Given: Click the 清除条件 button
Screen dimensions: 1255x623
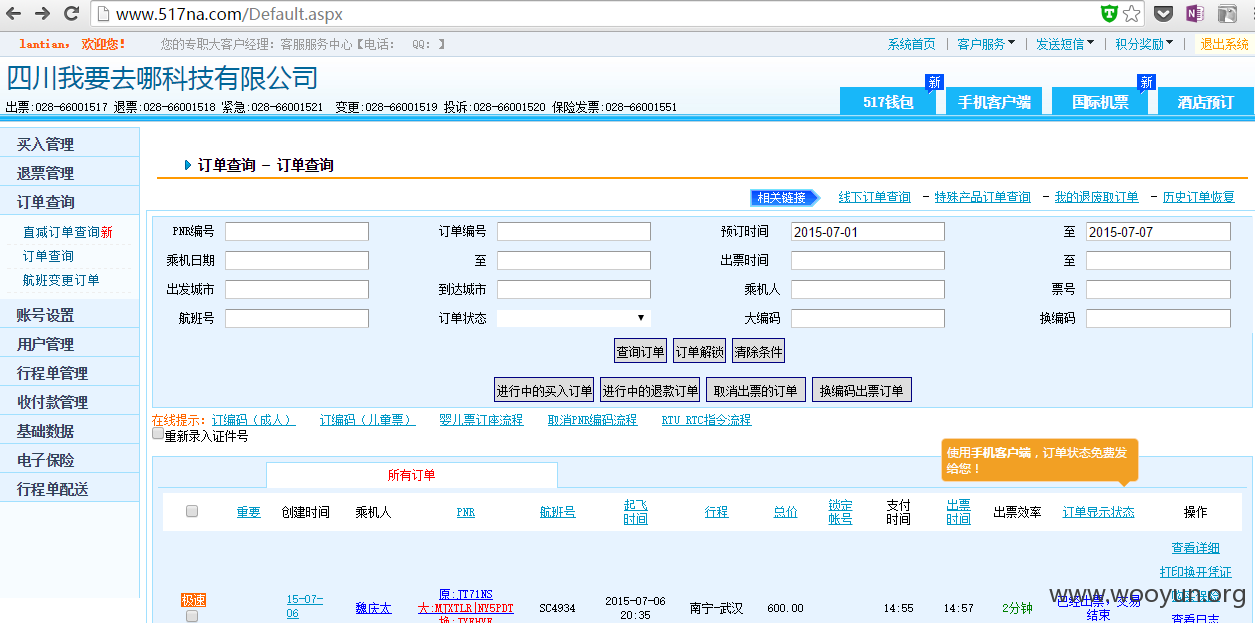Looking at the screenshot, I should [x=758, y=351].
